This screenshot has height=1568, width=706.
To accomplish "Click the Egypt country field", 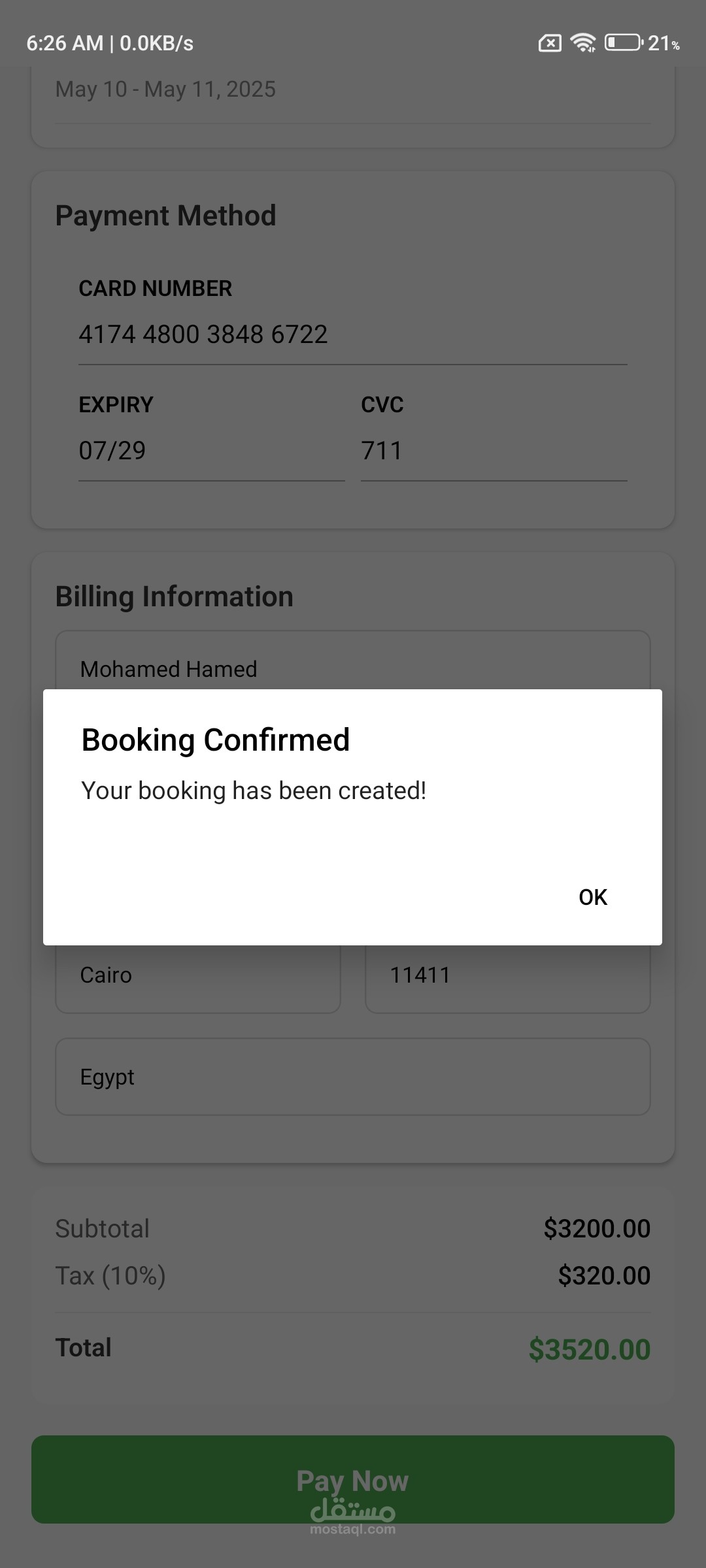I will 352,1077.
